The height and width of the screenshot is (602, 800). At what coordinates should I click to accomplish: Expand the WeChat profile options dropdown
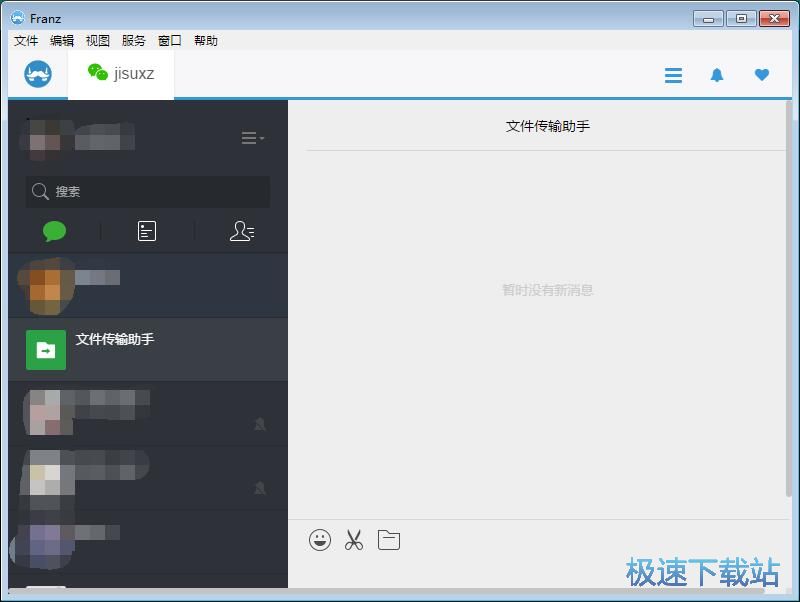(253, 138)
